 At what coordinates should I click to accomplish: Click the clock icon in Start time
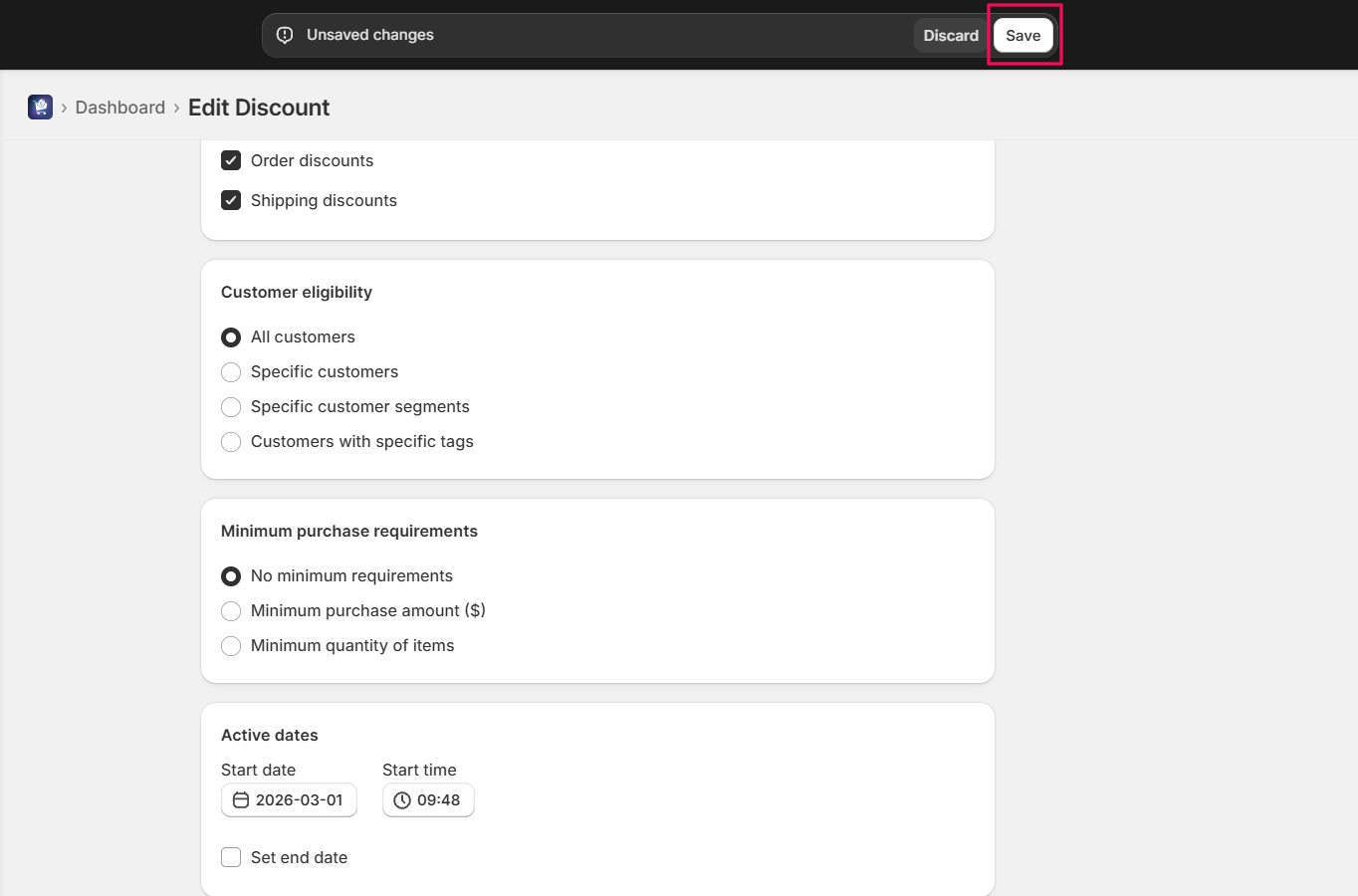pyautogui.click(x=402, y=800)
